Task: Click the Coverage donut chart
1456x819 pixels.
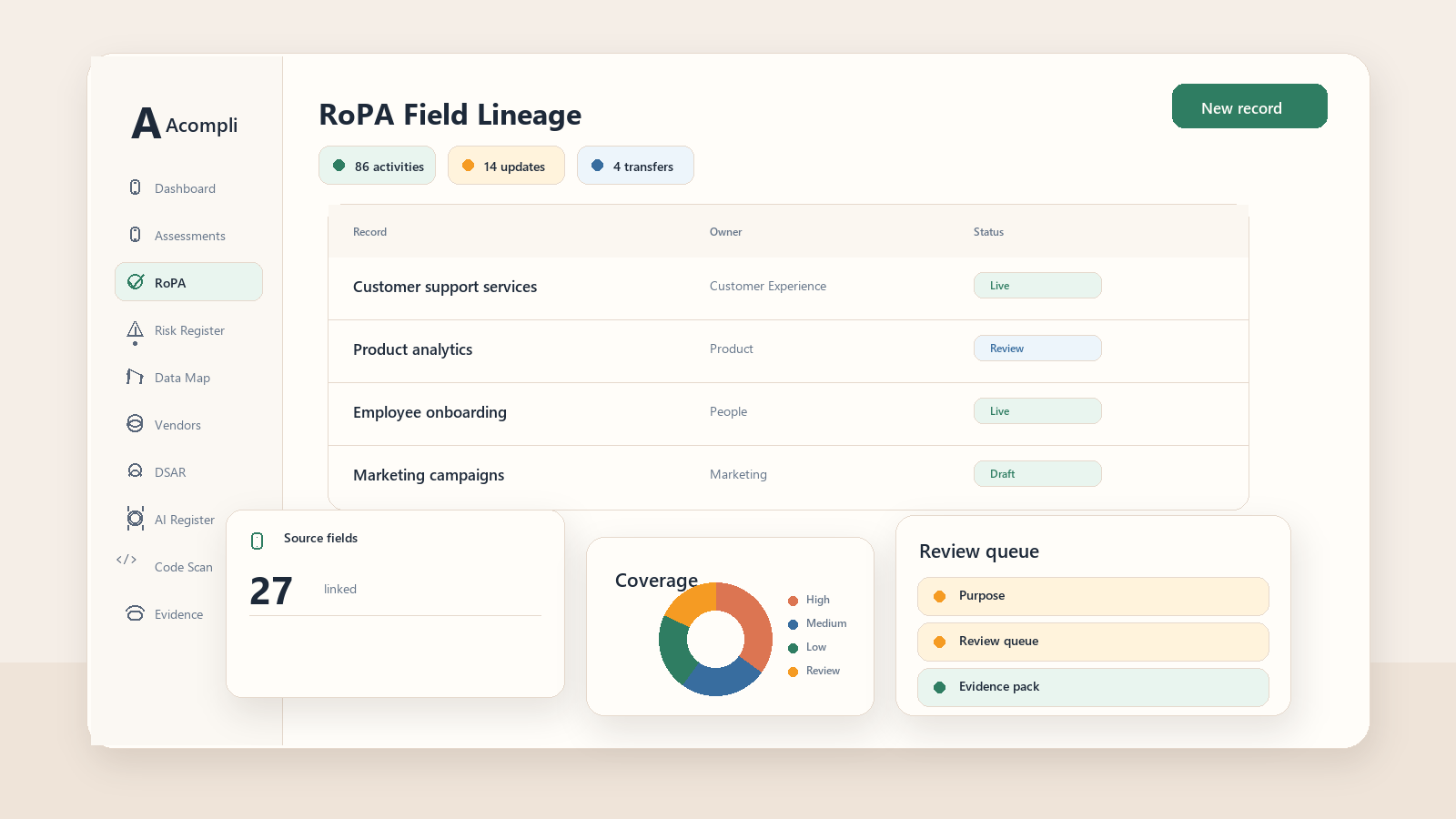Action: click(x=716, y=639)
